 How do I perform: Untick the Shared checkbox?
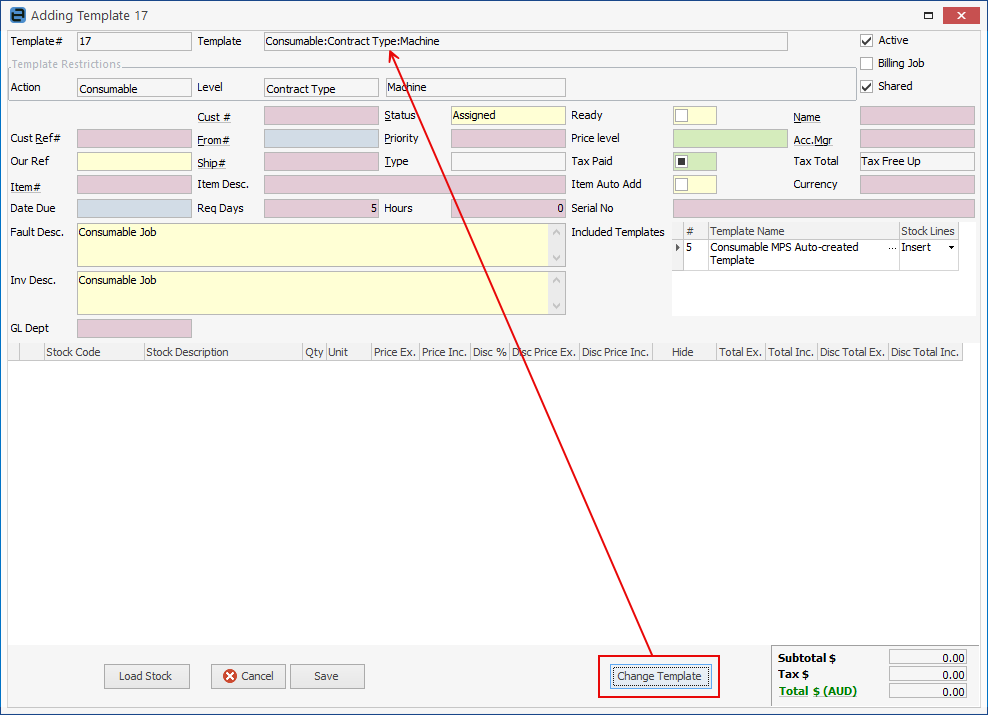click(x=867, y=86)
